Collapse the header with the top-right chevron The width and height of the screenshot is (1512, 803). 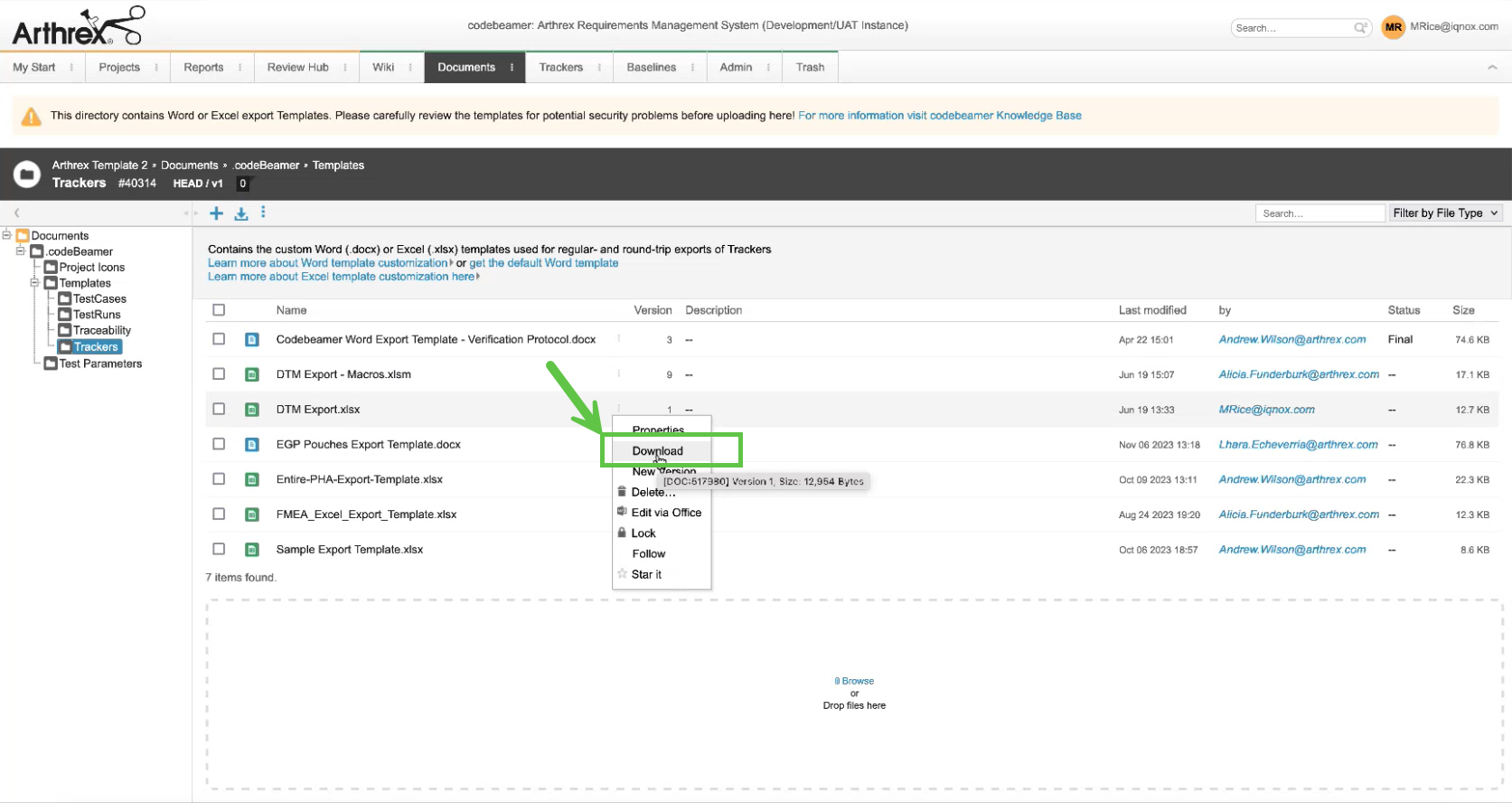tap(1492, 68)
